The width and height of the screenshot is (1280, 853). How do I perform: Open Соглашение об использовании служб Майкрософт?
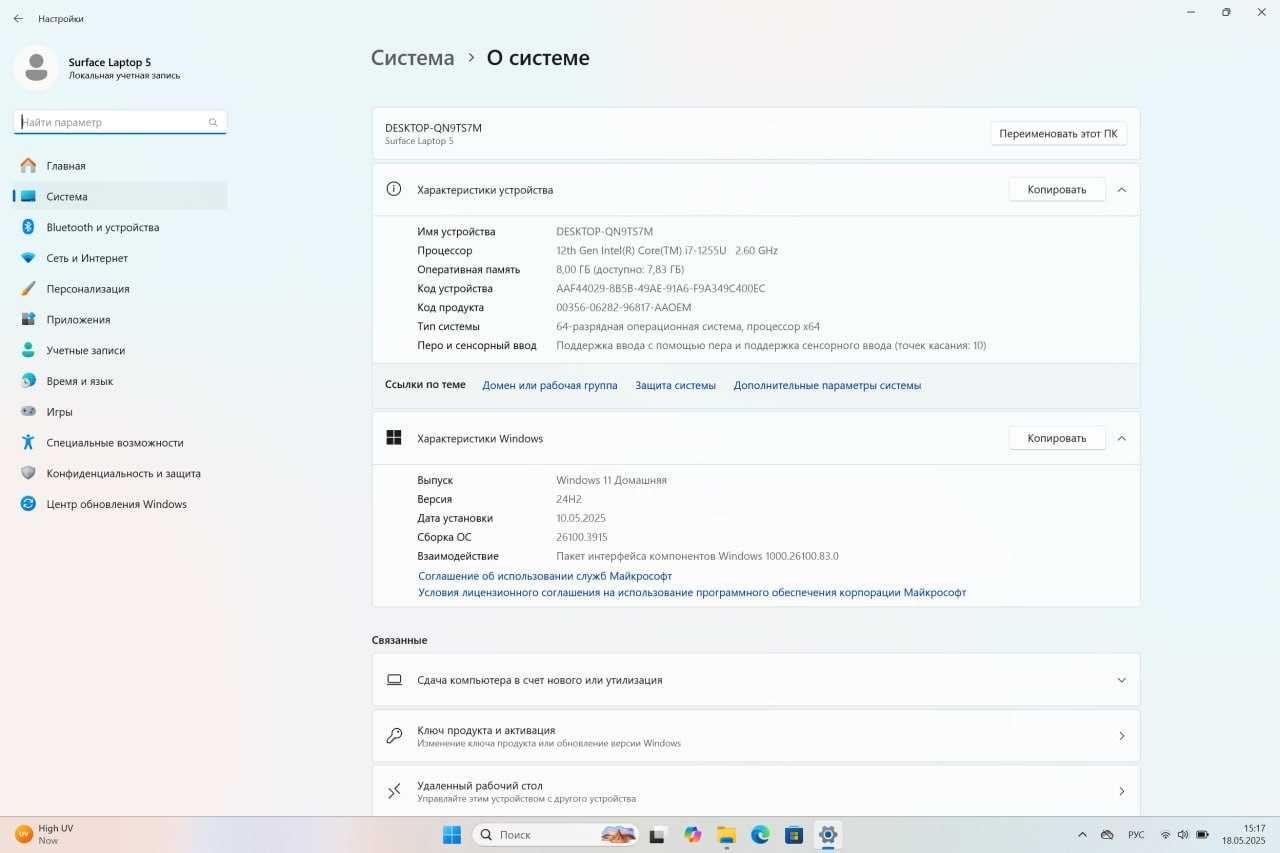[545, 576]
